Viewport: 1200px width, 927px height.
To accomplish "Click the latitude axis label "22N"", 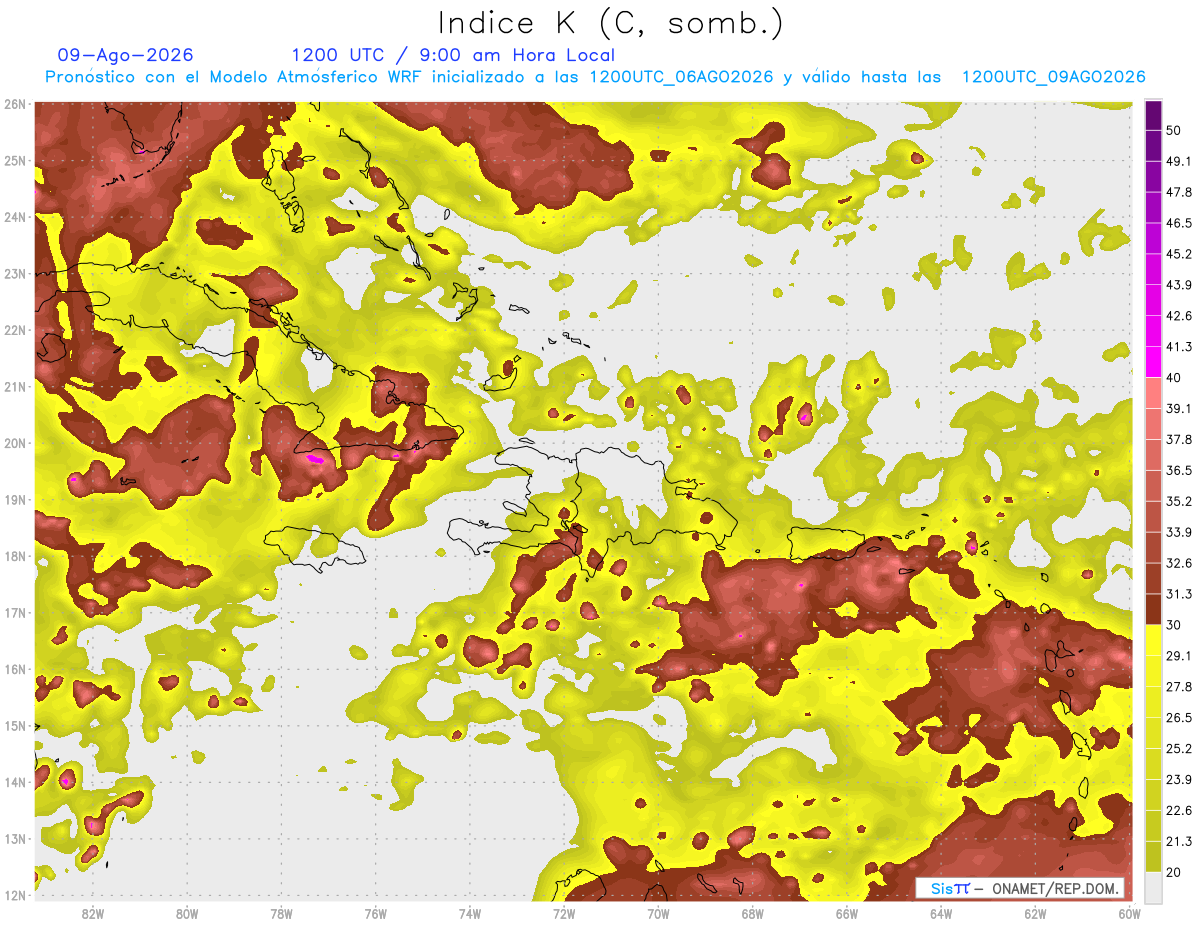I will click(15, 330).
